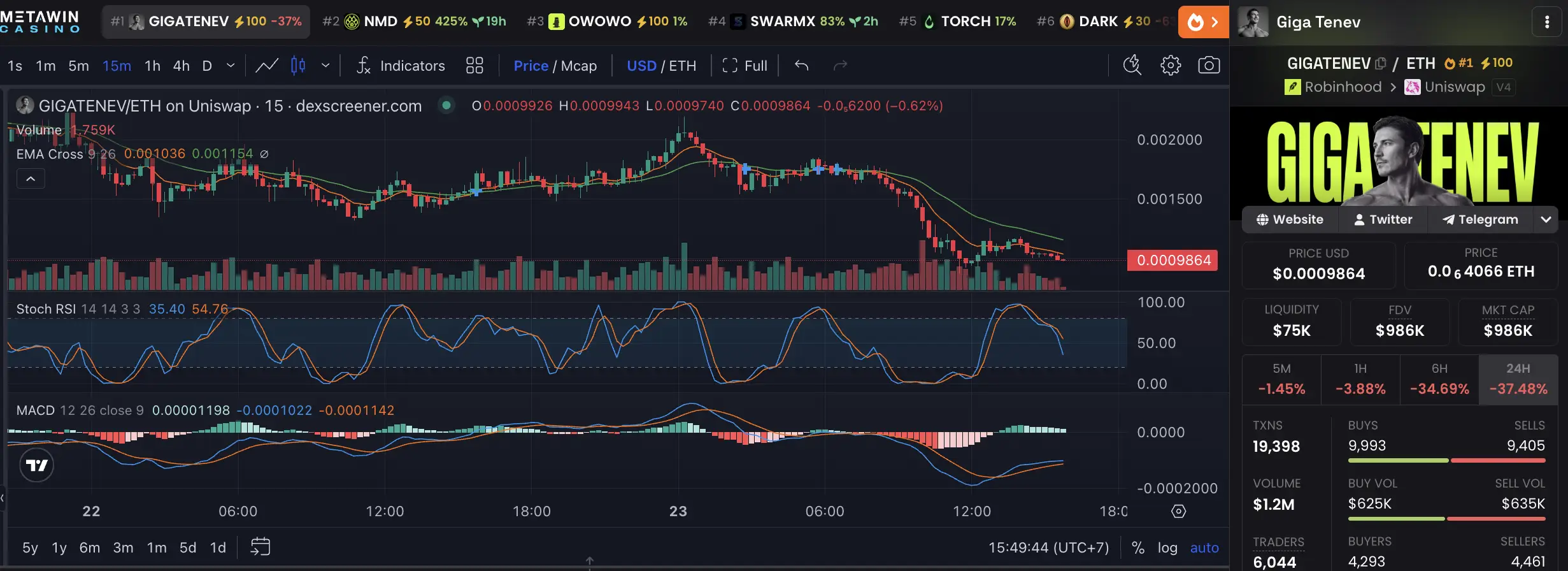Toggle log scale mode

tap(1167, 547)
